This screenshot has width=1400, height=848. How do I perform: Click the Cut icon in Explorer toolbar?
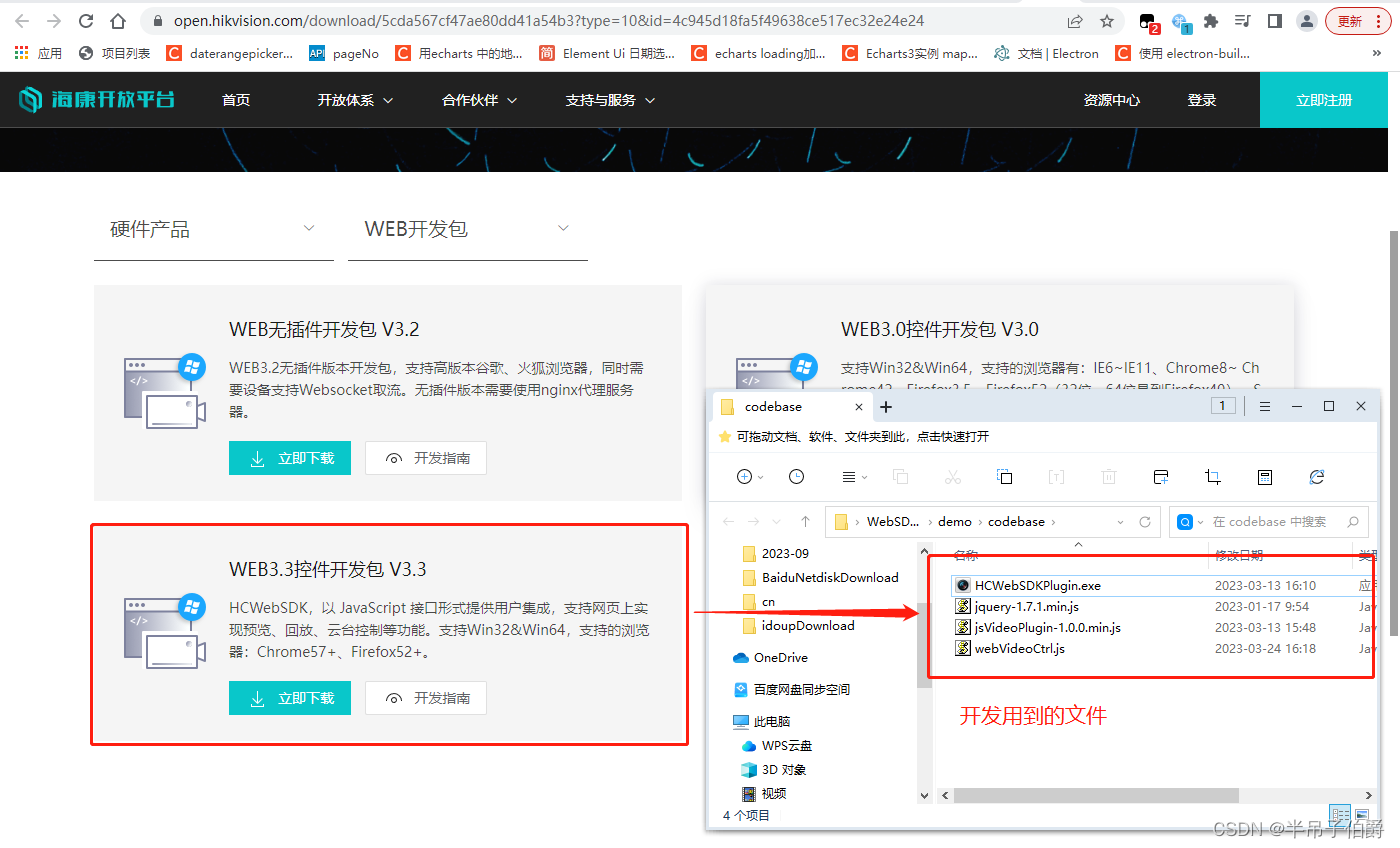coord(952,477)
